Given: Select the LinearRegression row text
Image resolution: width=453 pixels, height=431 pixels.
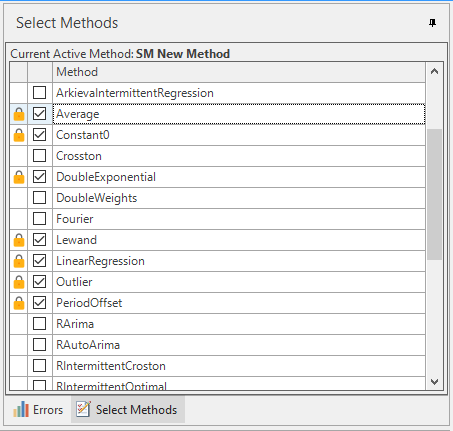Looking at the screenshot, I should click(100, 261).
